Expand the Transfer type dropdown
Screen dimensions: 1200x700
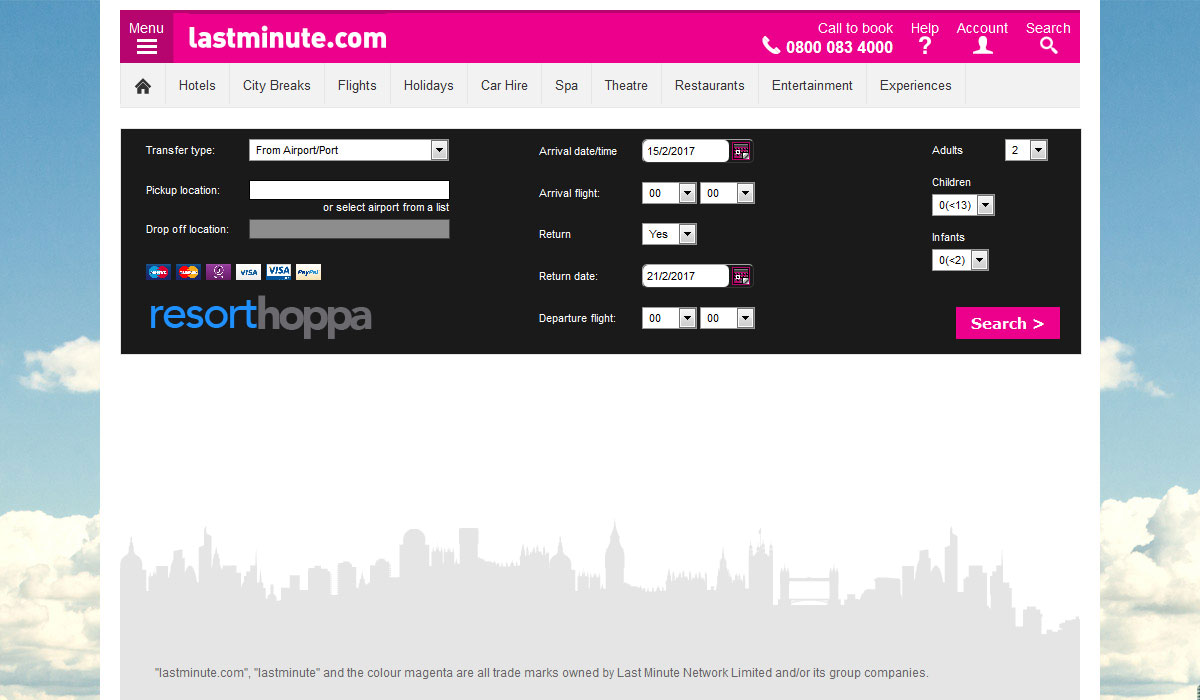tap(349, 150)
